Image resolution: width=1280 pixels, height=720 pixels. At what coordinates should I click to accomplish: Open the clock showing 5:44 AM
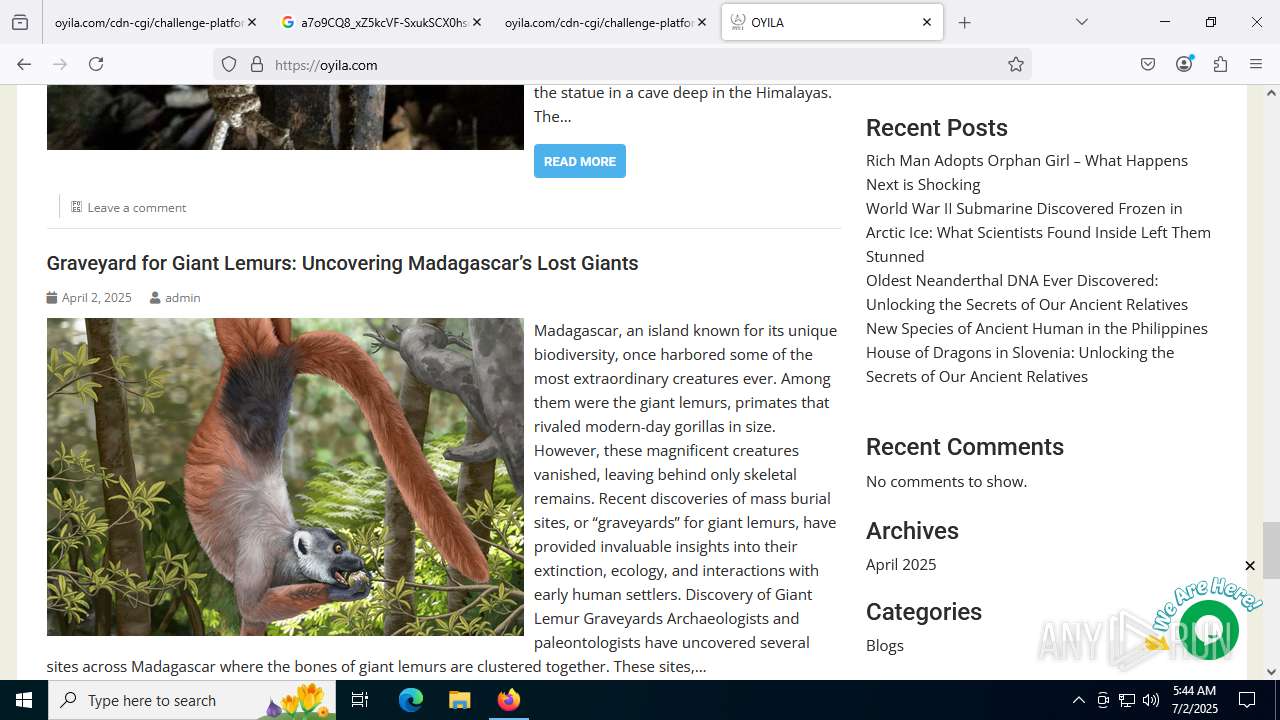tap(1194, 700)
